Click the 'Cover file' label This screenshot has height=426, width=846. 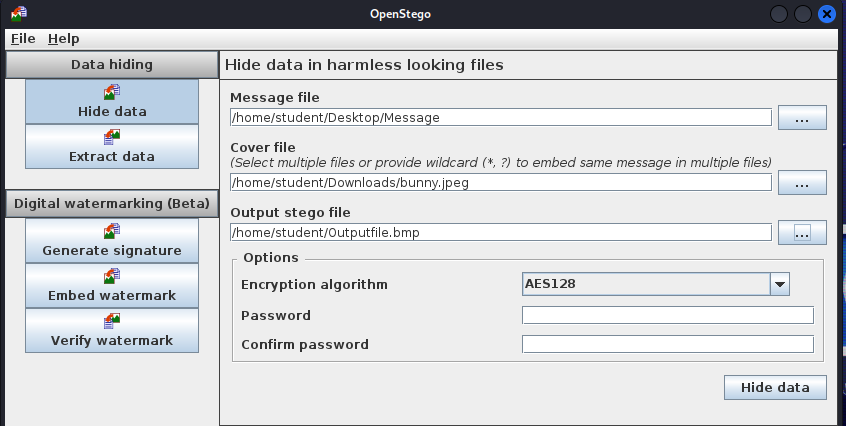tap(263, 147)
